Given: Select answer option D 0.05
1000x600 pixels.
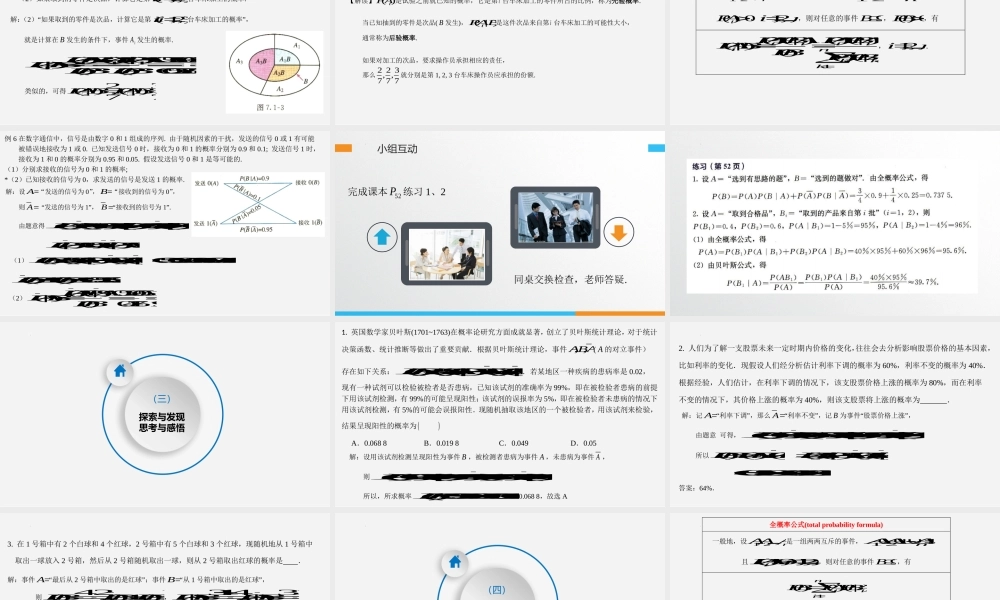Looking at the screenshot, I should [x=583, y=442].
